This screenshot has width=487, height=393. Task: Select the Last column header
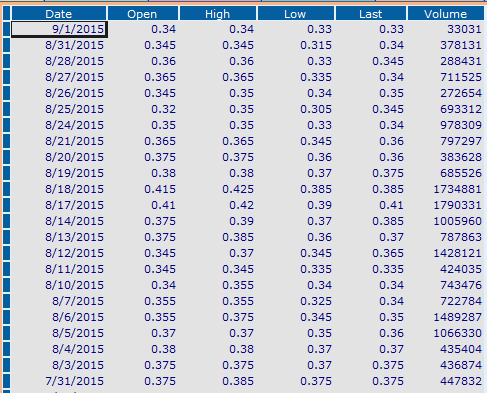tap(371, 14)
